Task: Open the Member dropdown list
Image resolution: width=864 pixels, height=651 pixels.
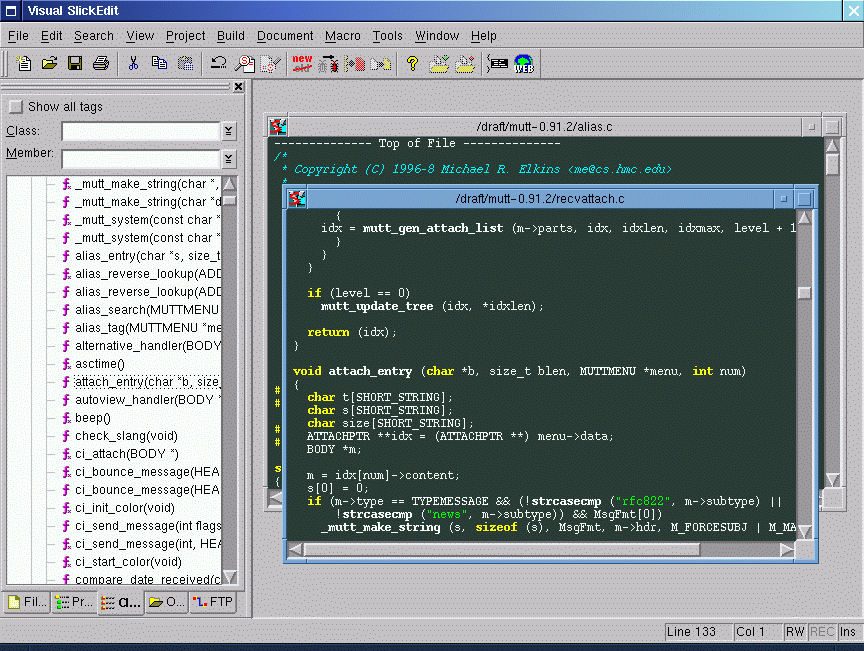Action: click(x=229, y=159)
